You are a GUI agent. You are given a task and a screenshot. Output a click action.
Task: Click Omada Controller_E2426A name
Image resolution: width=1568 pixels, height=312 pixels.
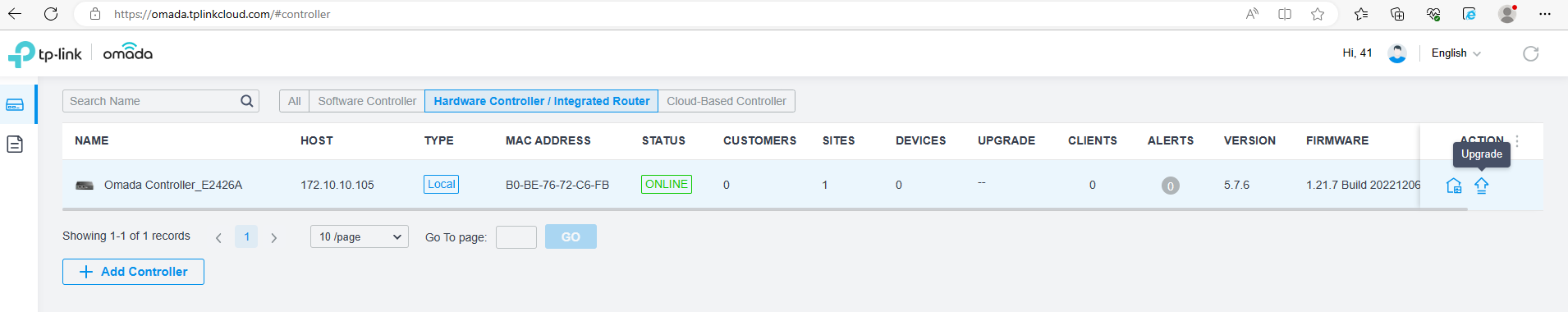coord(173,185)
